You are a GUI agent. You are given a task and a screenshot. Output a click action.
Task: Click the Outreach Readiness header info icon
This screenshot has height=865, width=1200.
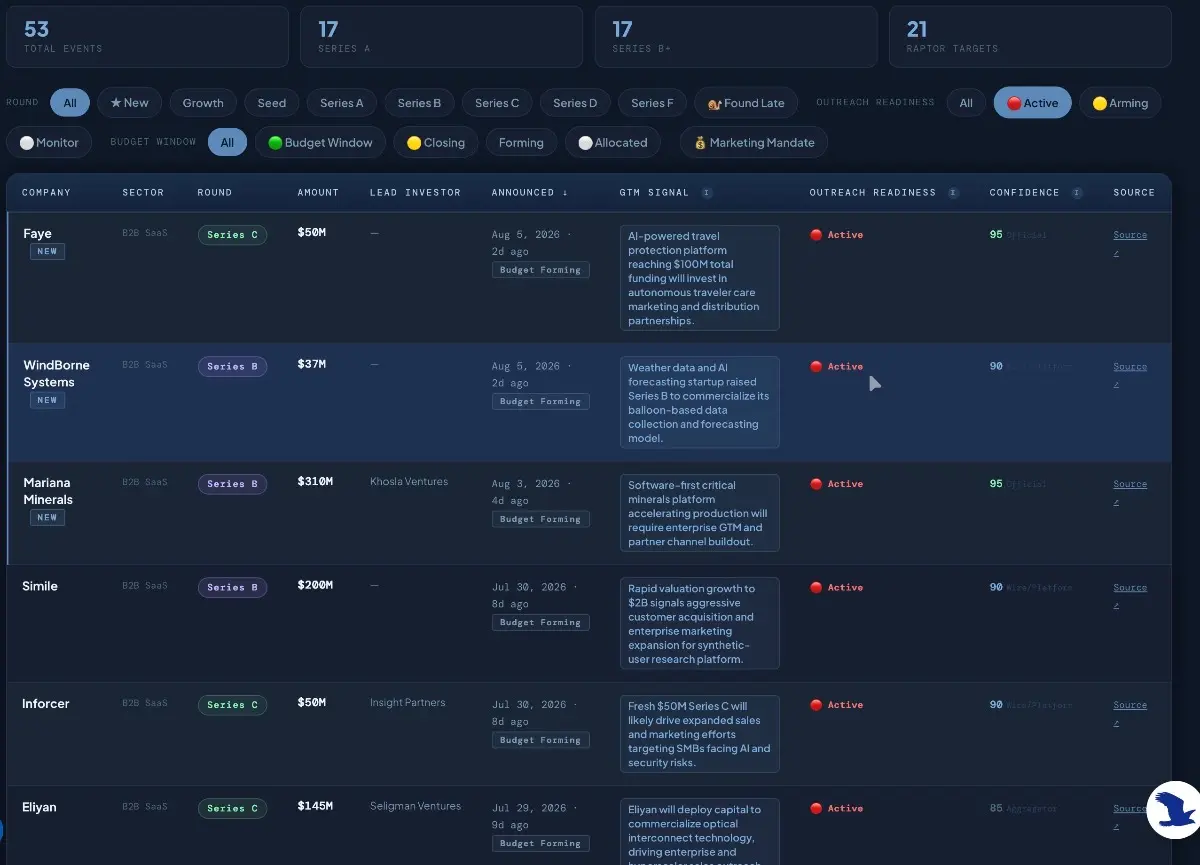tap(953, 193)
